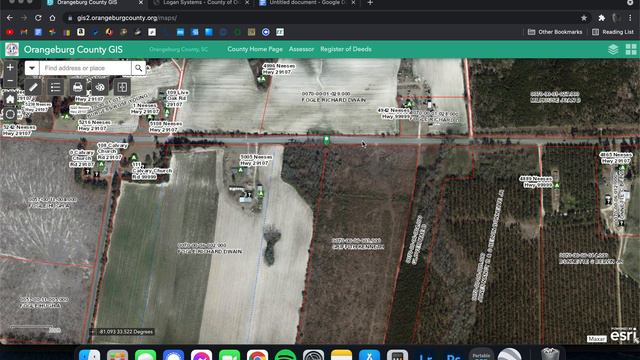The width and height of the screenshot is (640, 360).
Task: Open Chrome three-dot menu
Action: click(631, 18)
